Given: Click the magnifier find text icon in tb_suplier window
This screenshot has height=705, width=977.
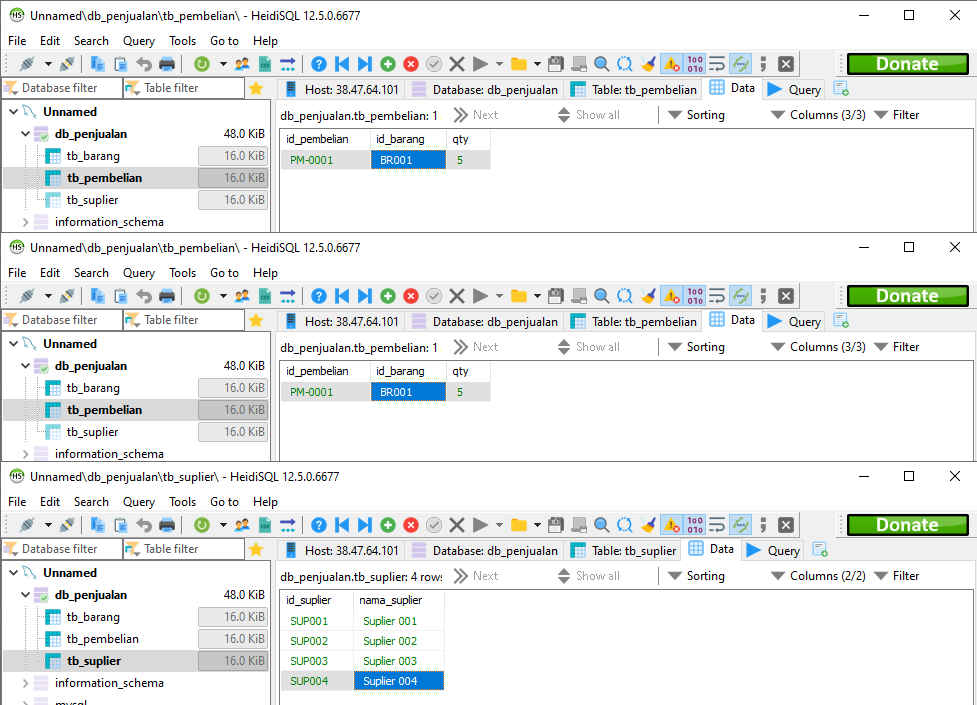Looking at the screenshot, I should [x=602, y=525].
